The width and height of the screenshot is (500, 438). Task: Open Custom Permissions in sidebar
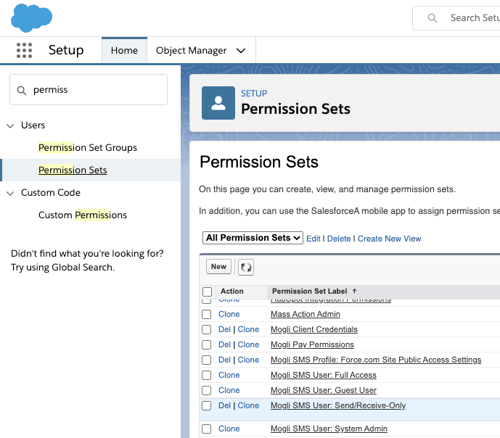(x=83, y=215)
